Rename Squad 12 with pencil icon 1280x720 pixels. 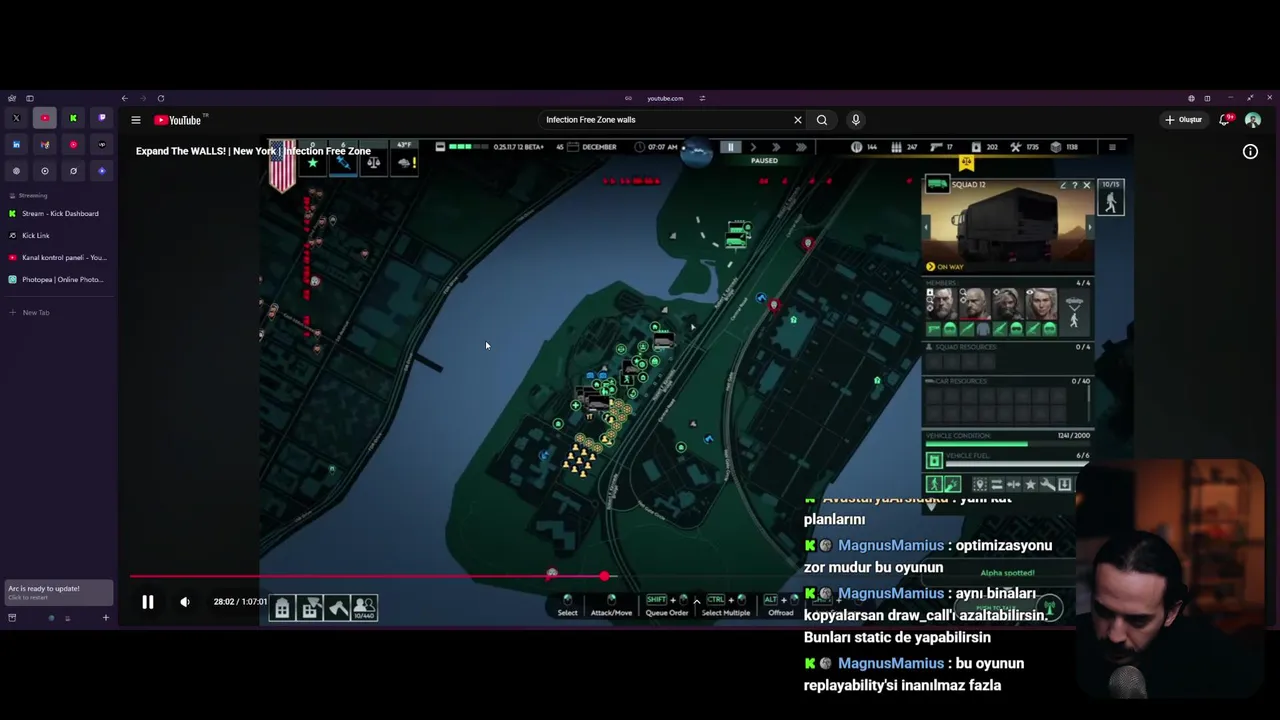(x=1064, y=185)
